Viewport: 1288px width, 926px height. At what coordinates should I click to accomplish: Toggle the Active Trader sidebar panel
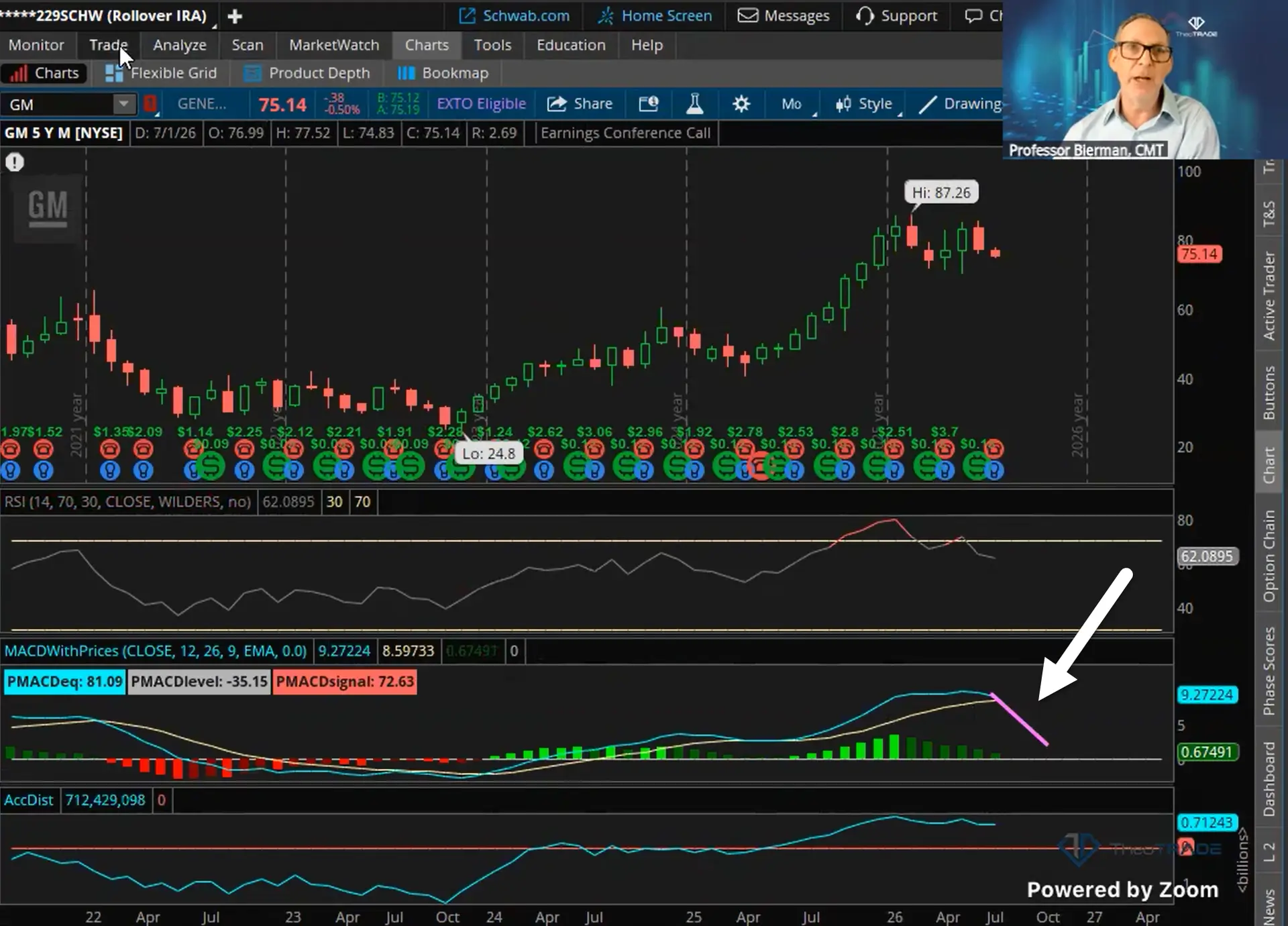click(x=1269, y=296)
